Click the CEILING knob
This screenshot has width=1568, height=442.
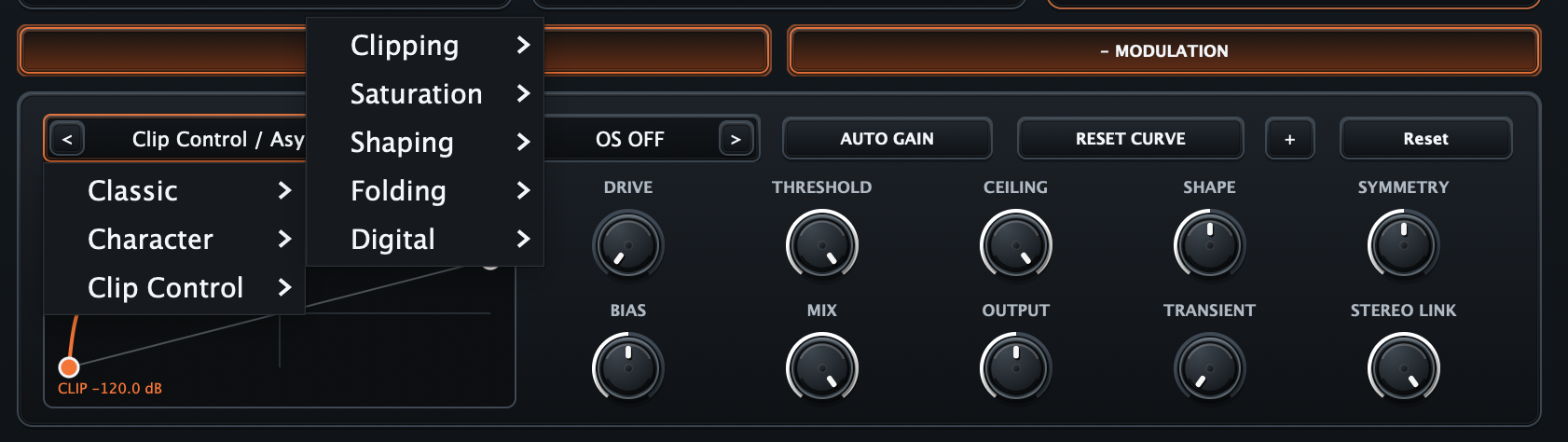pos(1016,245)
